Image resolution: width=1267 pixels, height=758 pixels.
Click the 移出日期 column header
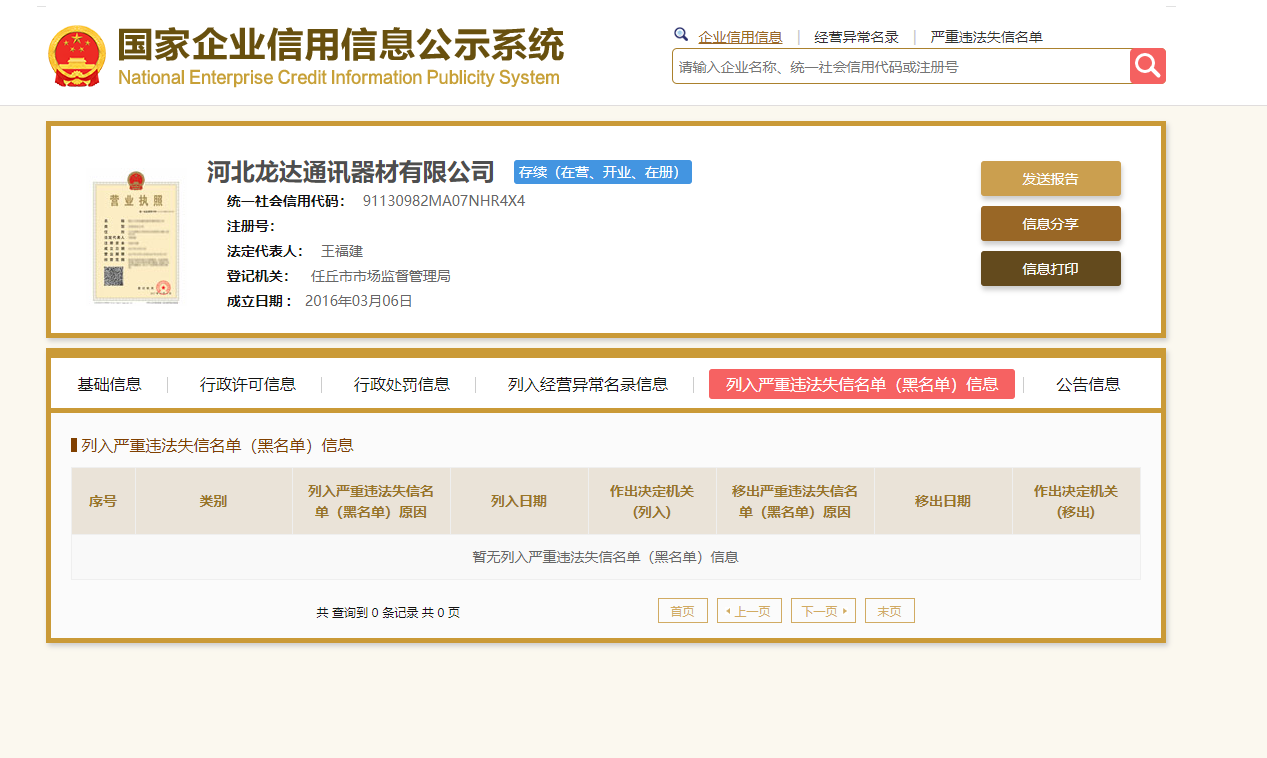[x=943, y=501]
